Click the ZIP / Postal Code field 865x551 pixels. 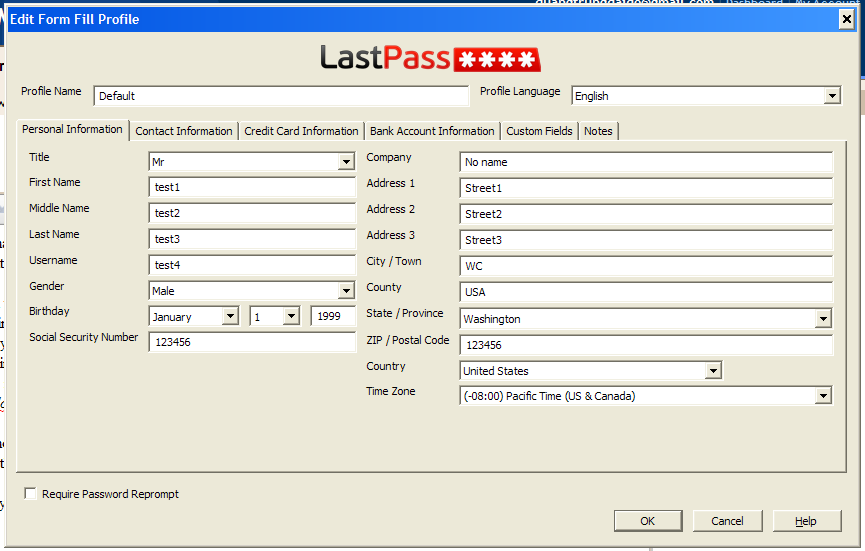(x=645, y=345)
